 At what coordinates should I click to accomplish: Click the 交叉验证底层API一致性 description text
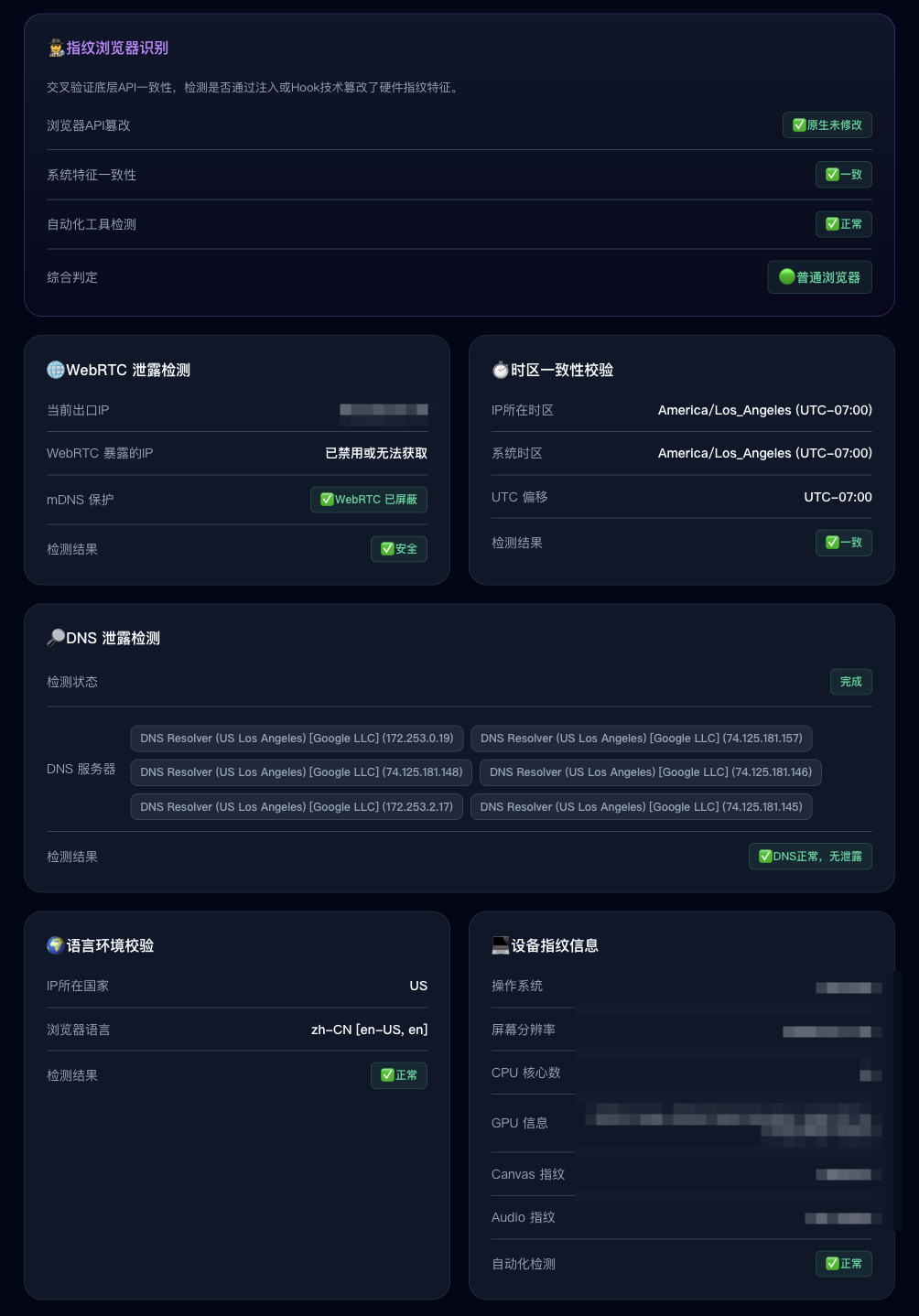254,88
